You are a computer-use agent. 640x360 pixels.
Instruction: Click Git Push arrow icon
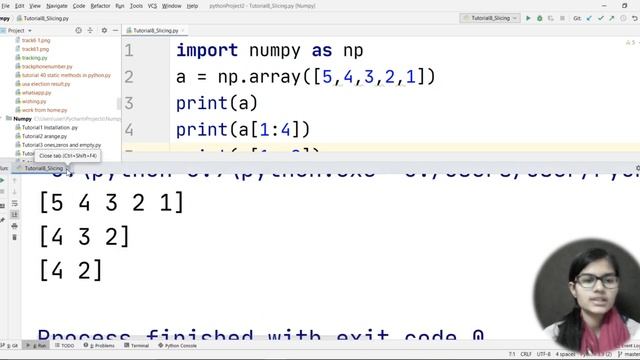tap(612, 18)
